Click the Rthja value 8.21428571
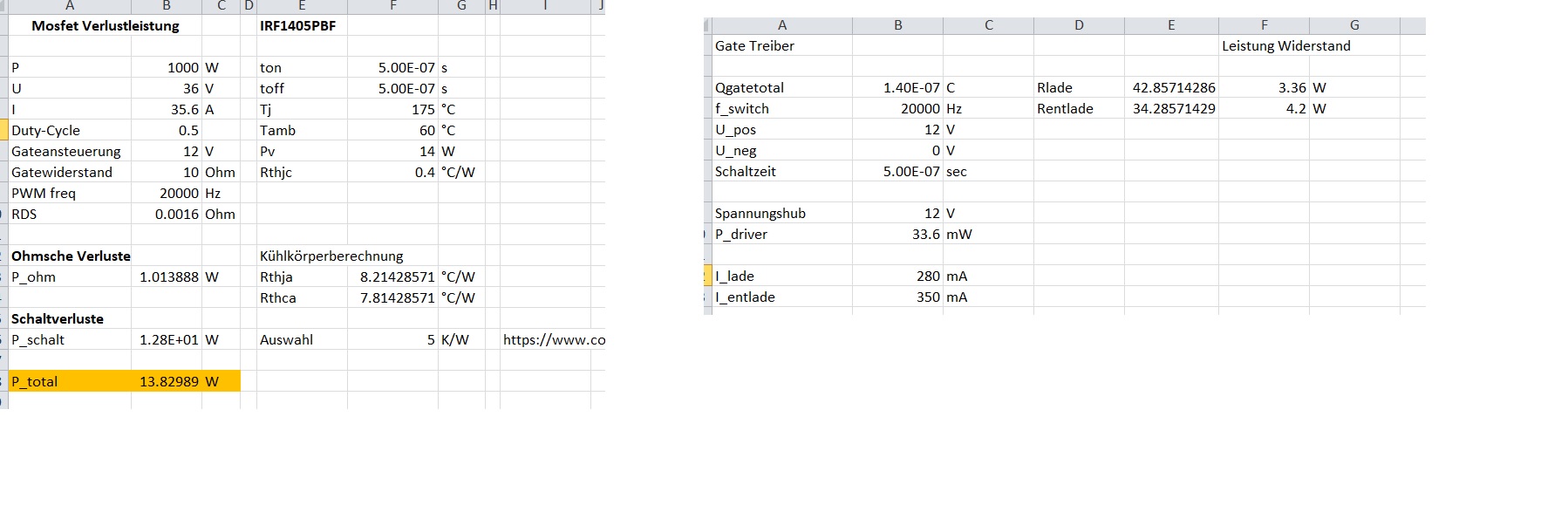Image resolution: width=1568 pixels, height=512 pixels. click(x=392, y=276)
